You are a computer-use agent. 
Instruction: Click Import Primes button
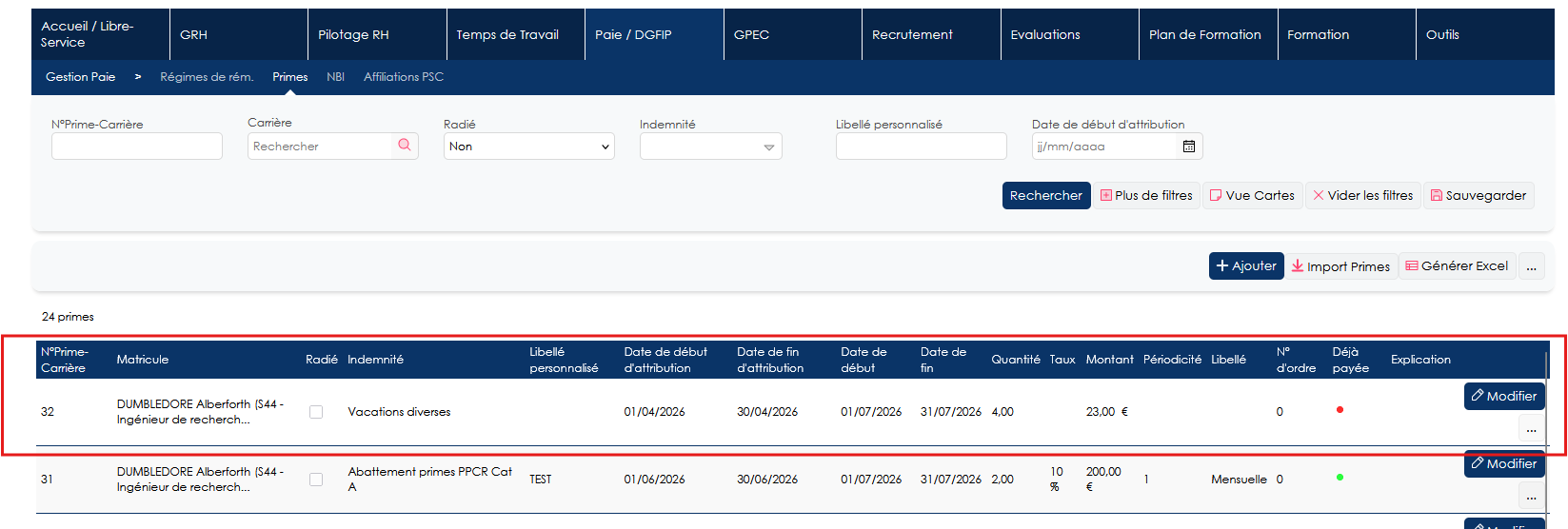1340,266
